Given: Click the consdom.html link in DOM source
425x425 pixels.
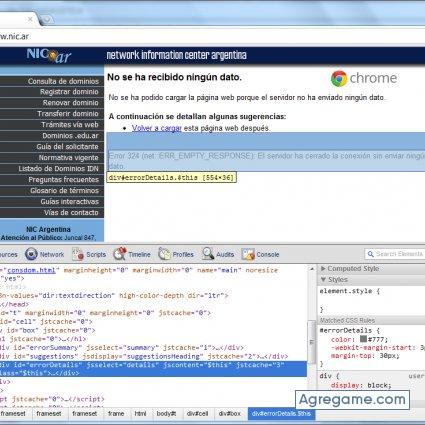Looking at the screenshot, I should 31,270.
